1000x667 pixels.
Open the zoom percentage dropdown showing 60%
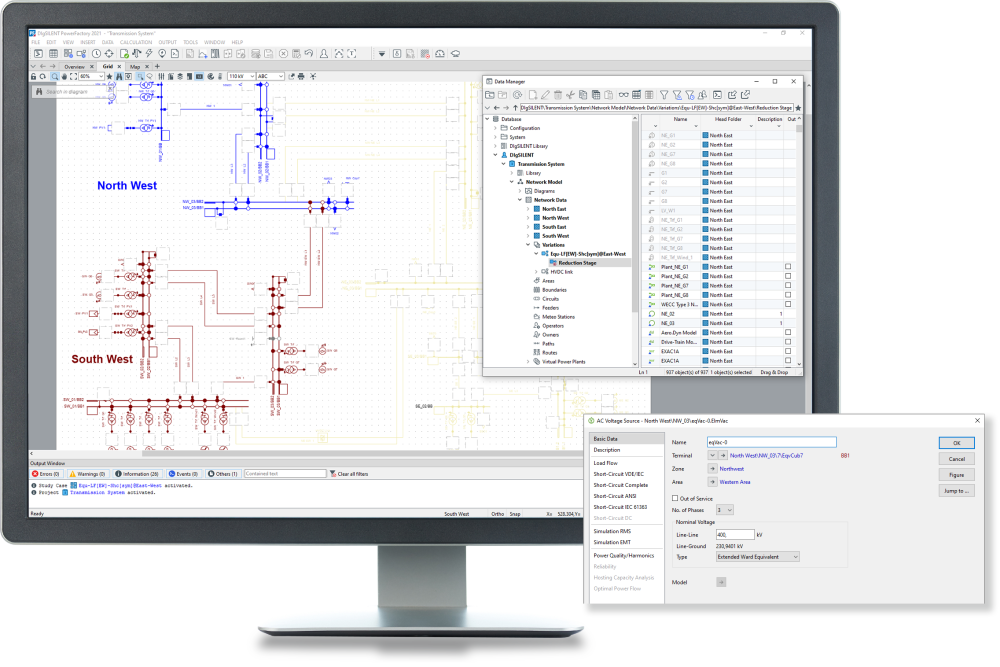pyautogui.click(x=91, y=77)
